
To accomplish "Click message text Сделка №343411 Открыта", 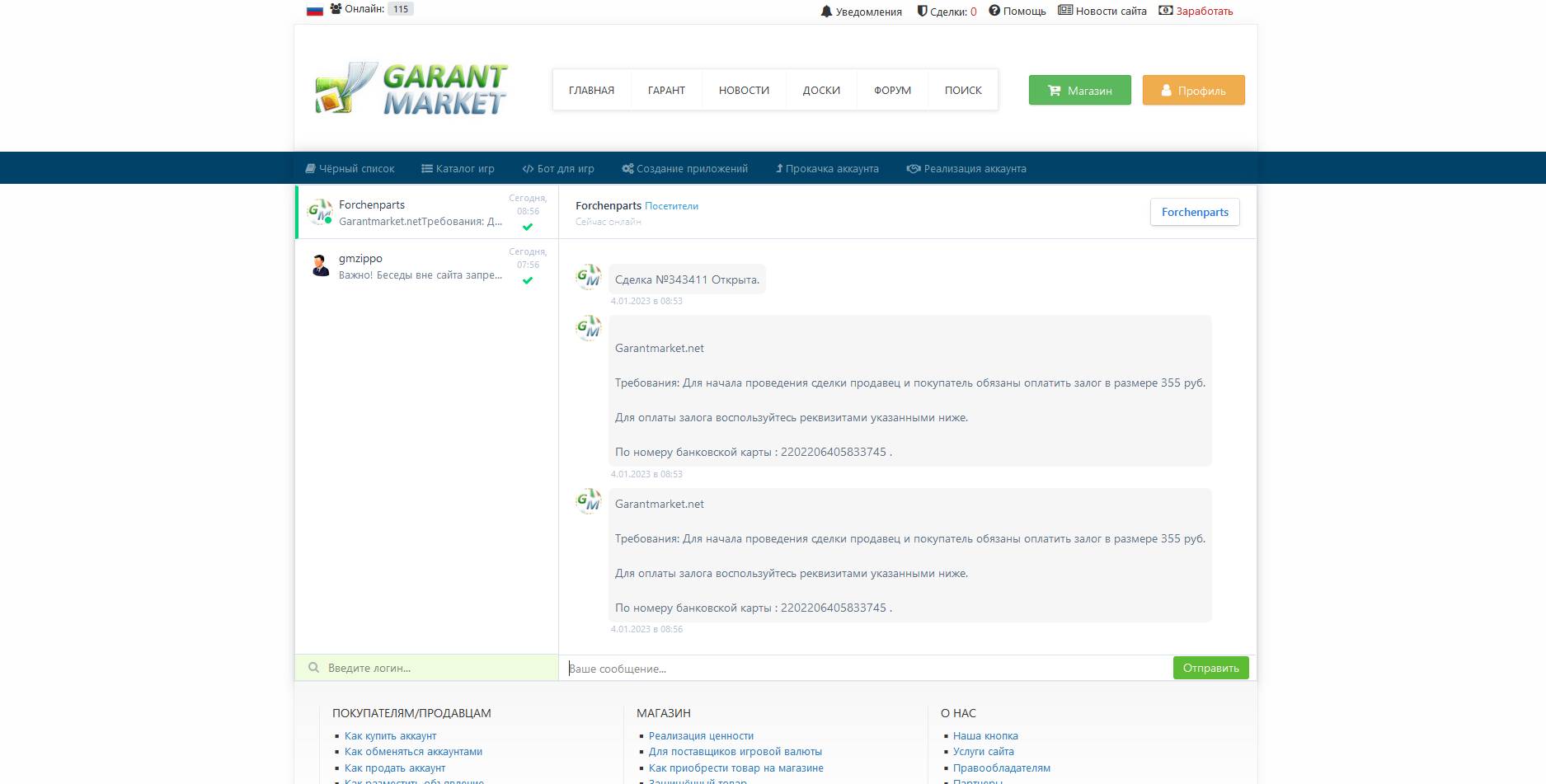I will pyautogui.click(x=687, y=279).
